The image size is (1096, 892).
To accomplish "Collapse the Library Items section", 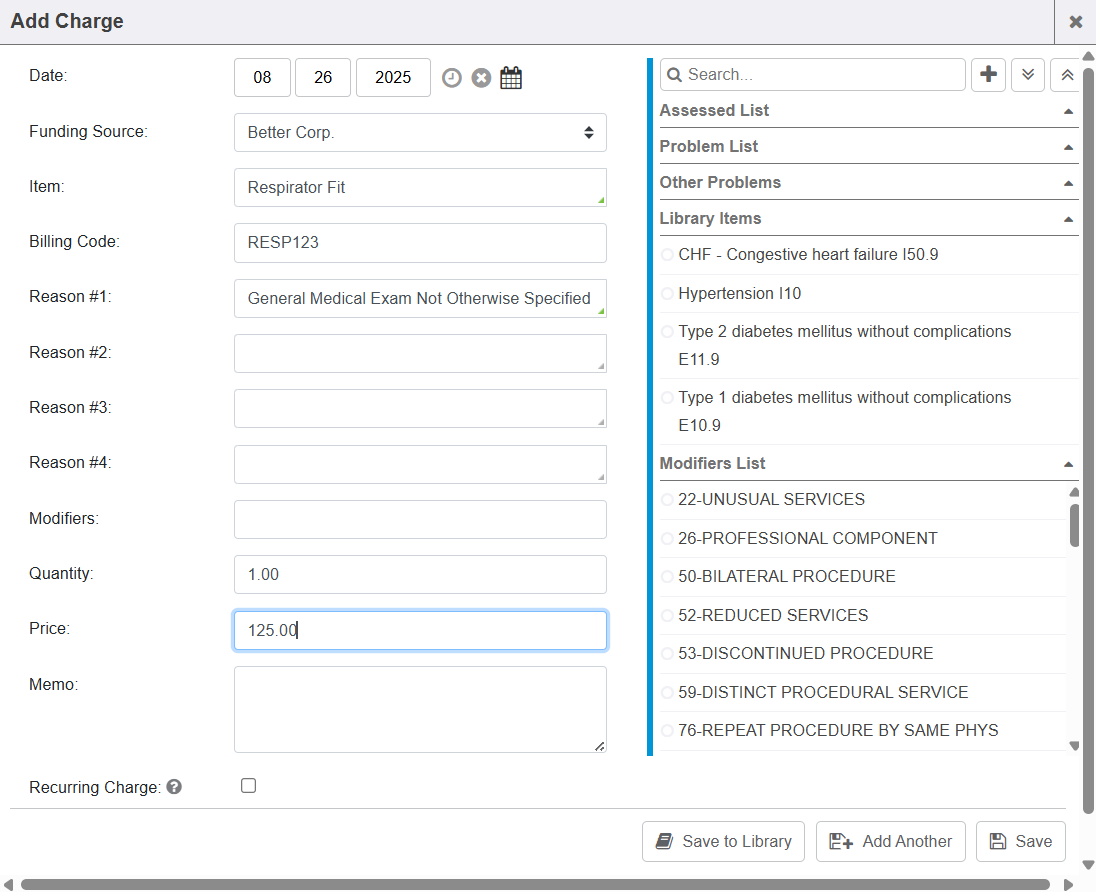I will [x=1068, y=219].
